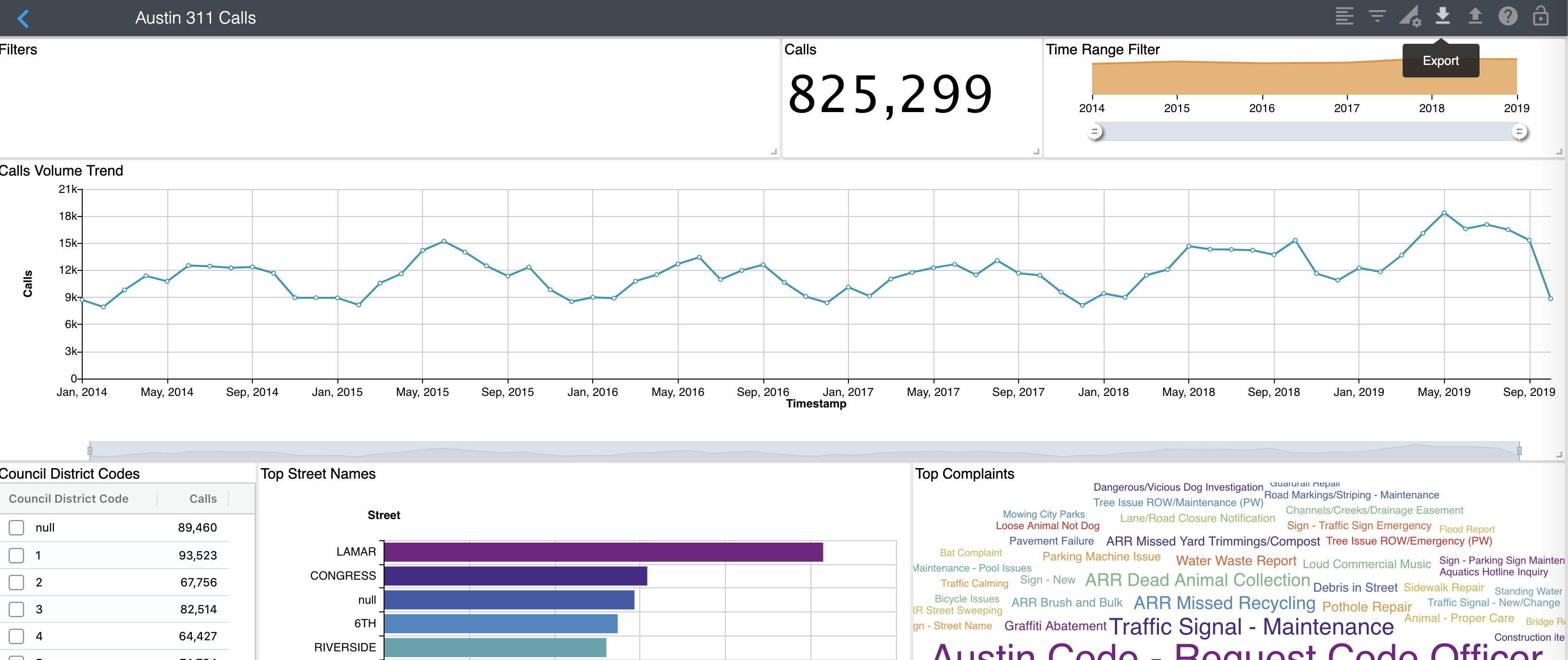
Task: Click 'Graffiti Abatement' complaint word
Action: click(x=1055, y=626)
